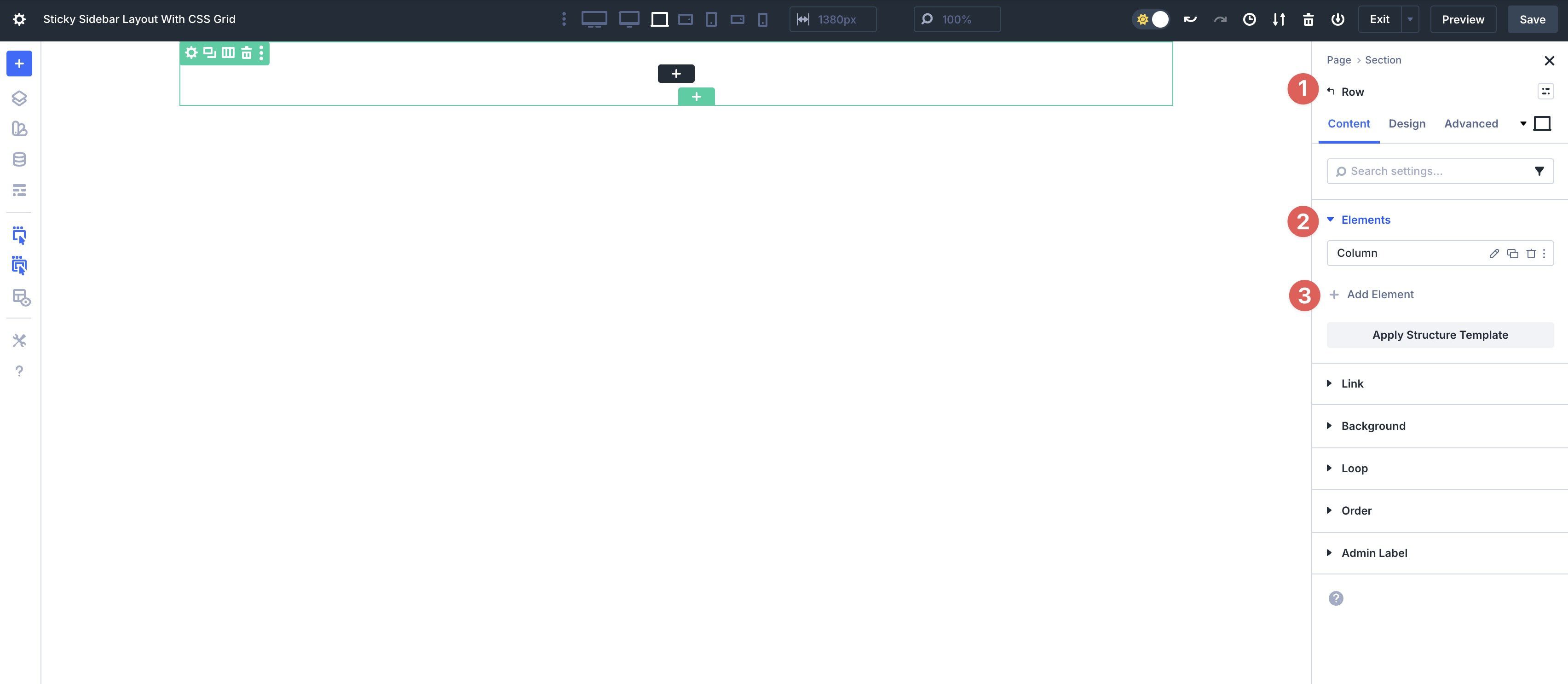Viewport: 1568px width, 684px height.
Task: Open the Structure layers panel icon
Action: (x=19, y=98)
